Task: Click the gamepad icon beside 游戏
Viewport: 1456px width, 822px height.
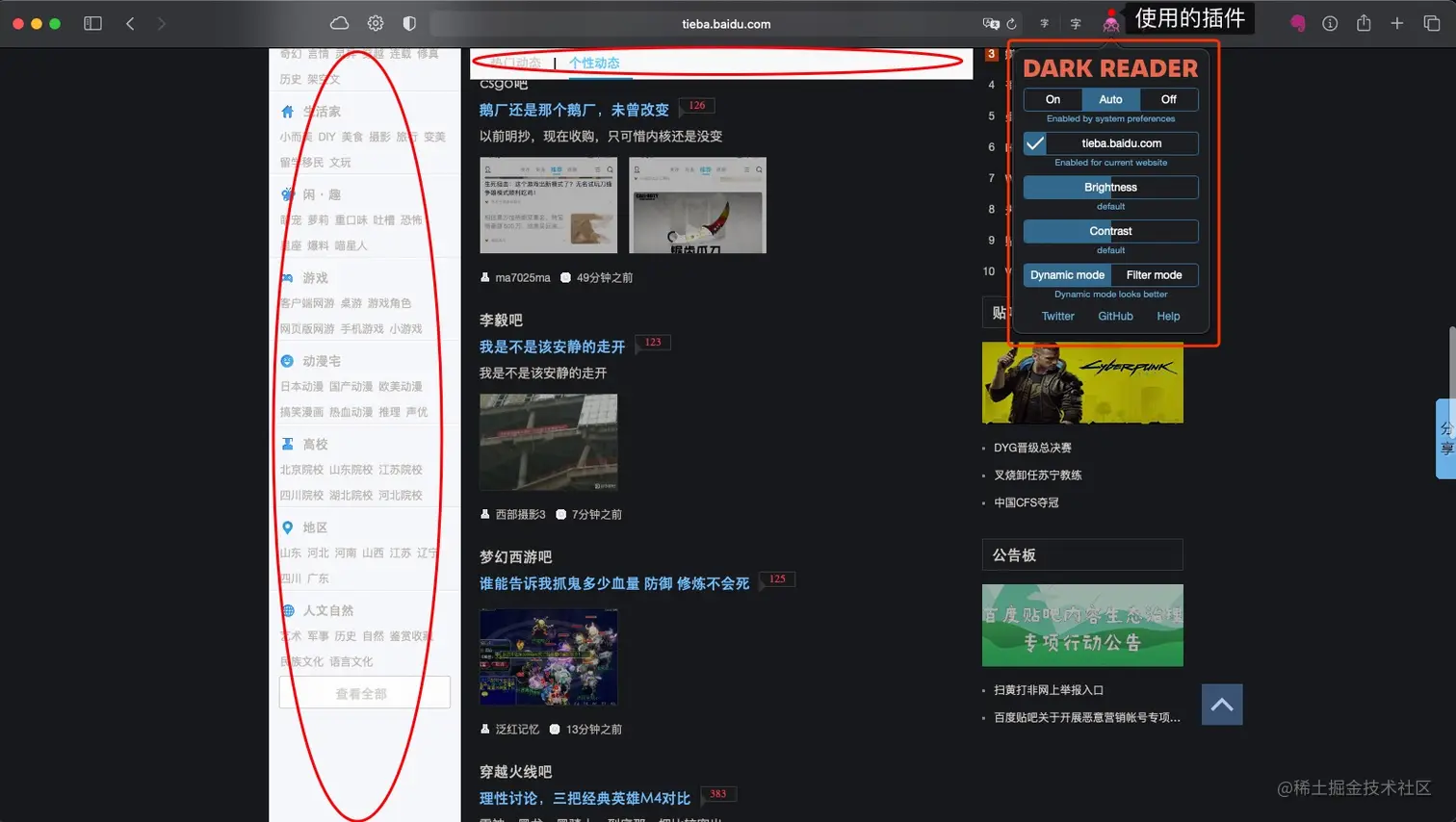Action: [287, 277]
